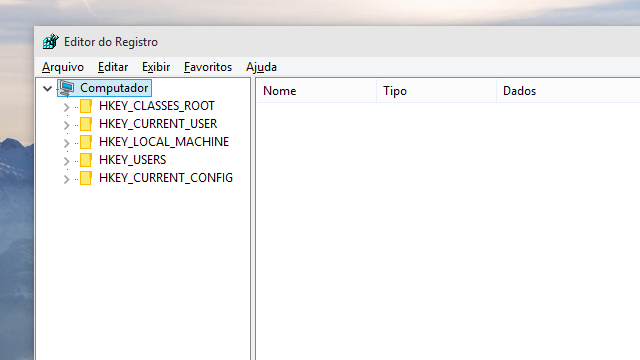
Task: Sort by the Tipo column header
Action: (436, 91)
